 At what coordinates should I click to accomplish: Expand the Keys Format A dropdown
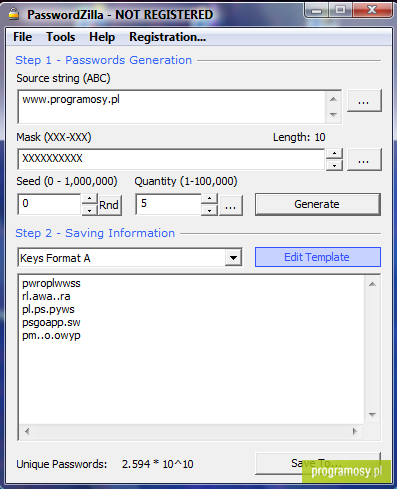233,258
